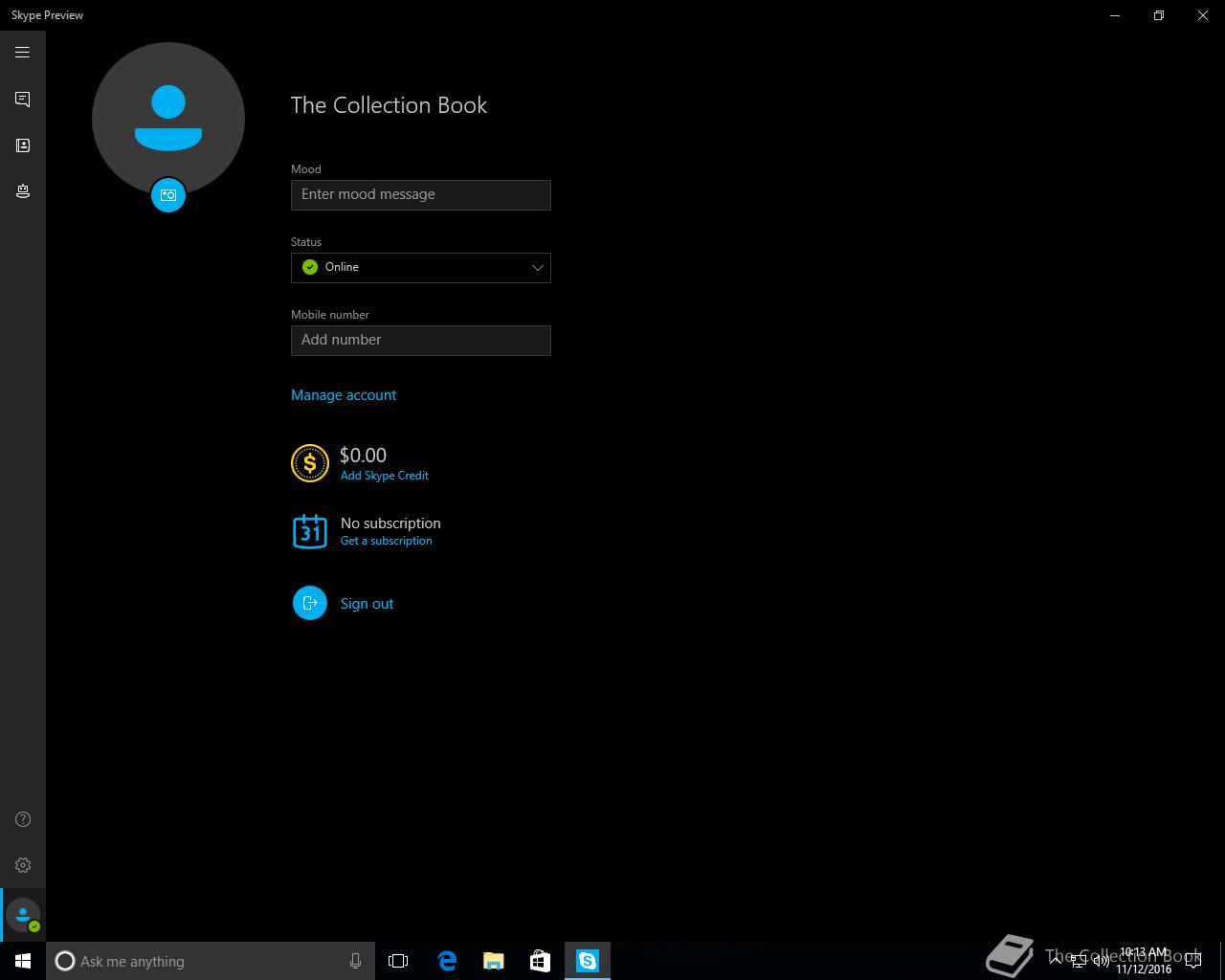Open the Windows Store taskbar icon
The width and height of the screenshot is (1225, 980).
pos(540,961)
